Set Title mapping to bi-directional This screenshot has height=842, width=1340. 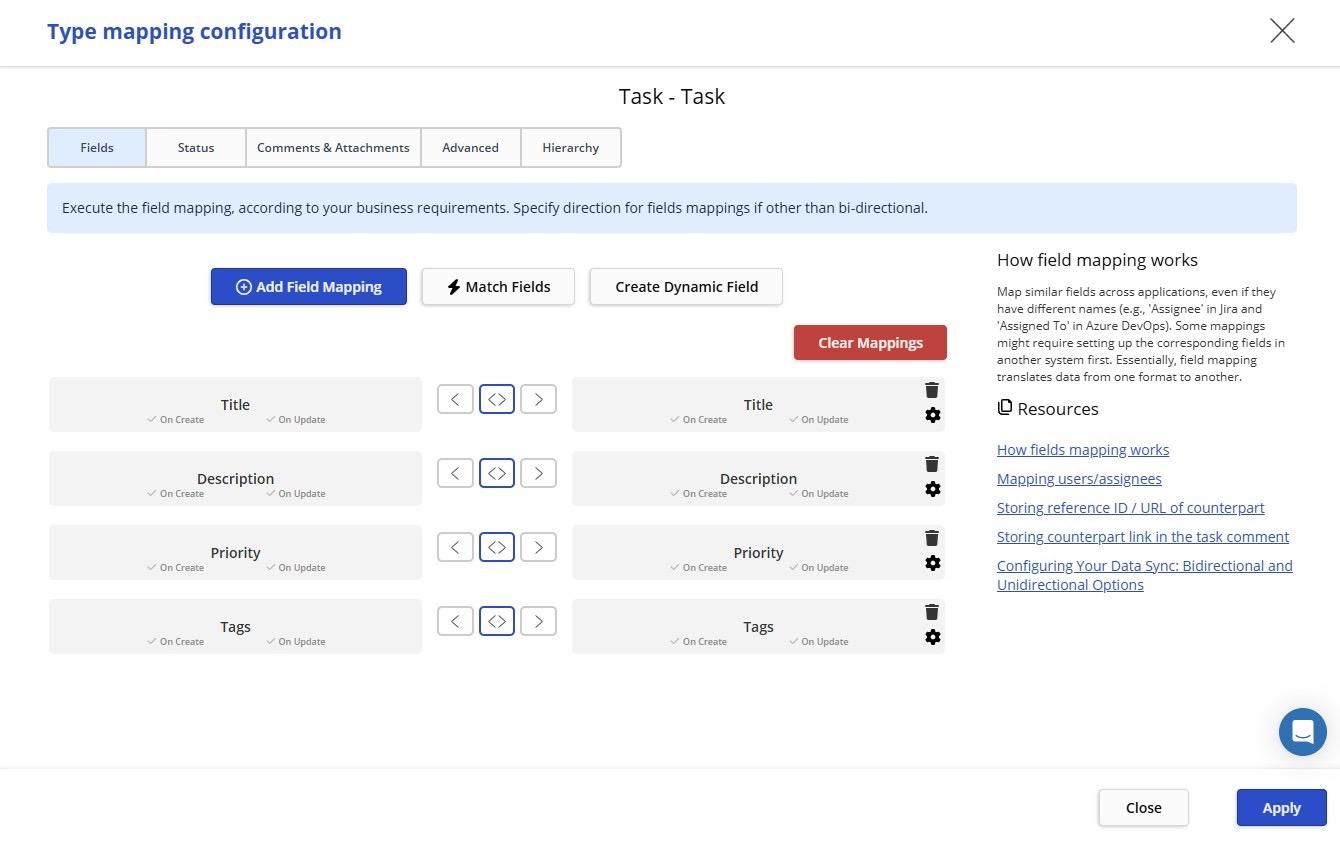coord(497,399)
